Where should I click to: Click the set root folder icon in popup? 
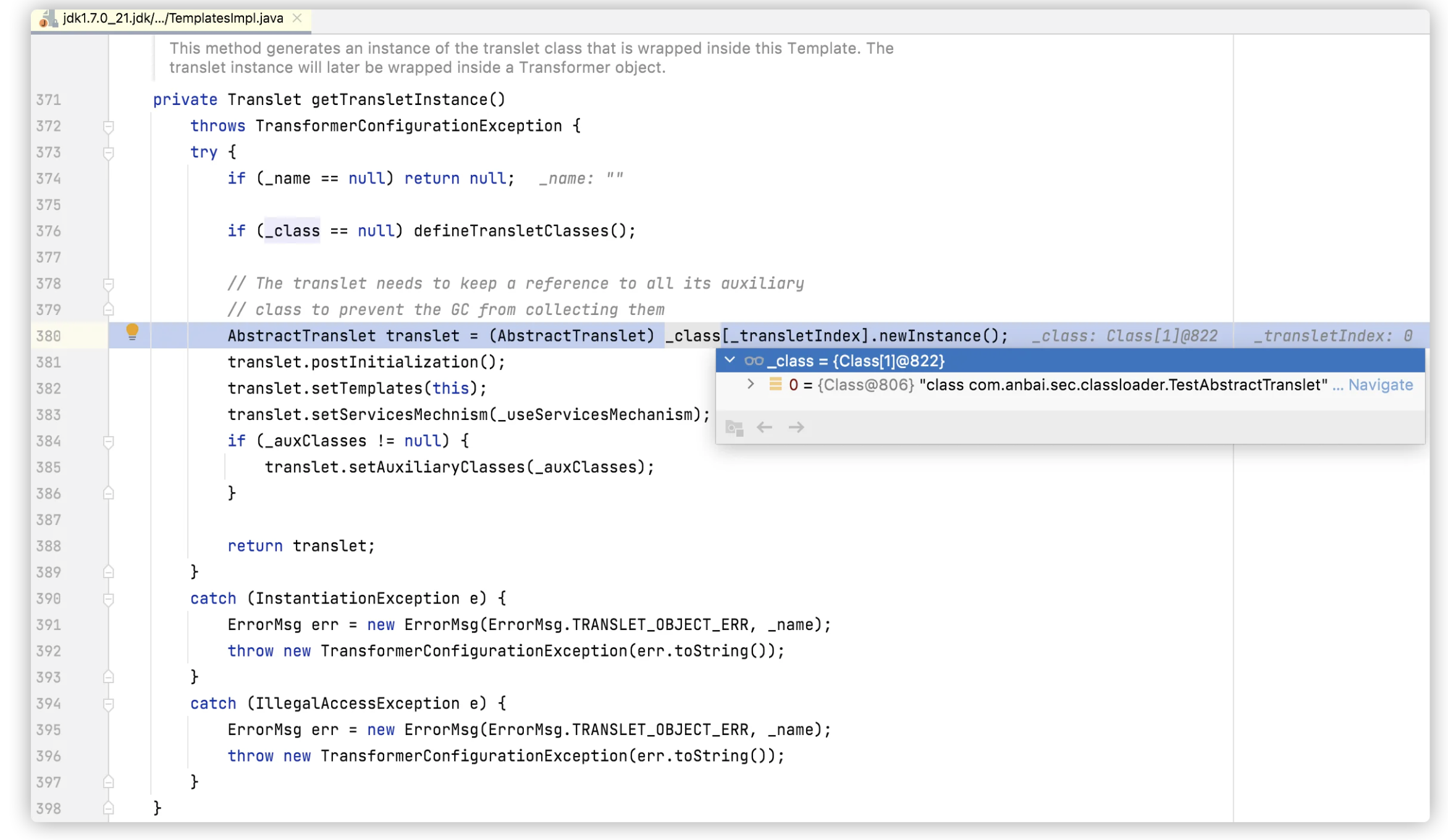point(734,427)
